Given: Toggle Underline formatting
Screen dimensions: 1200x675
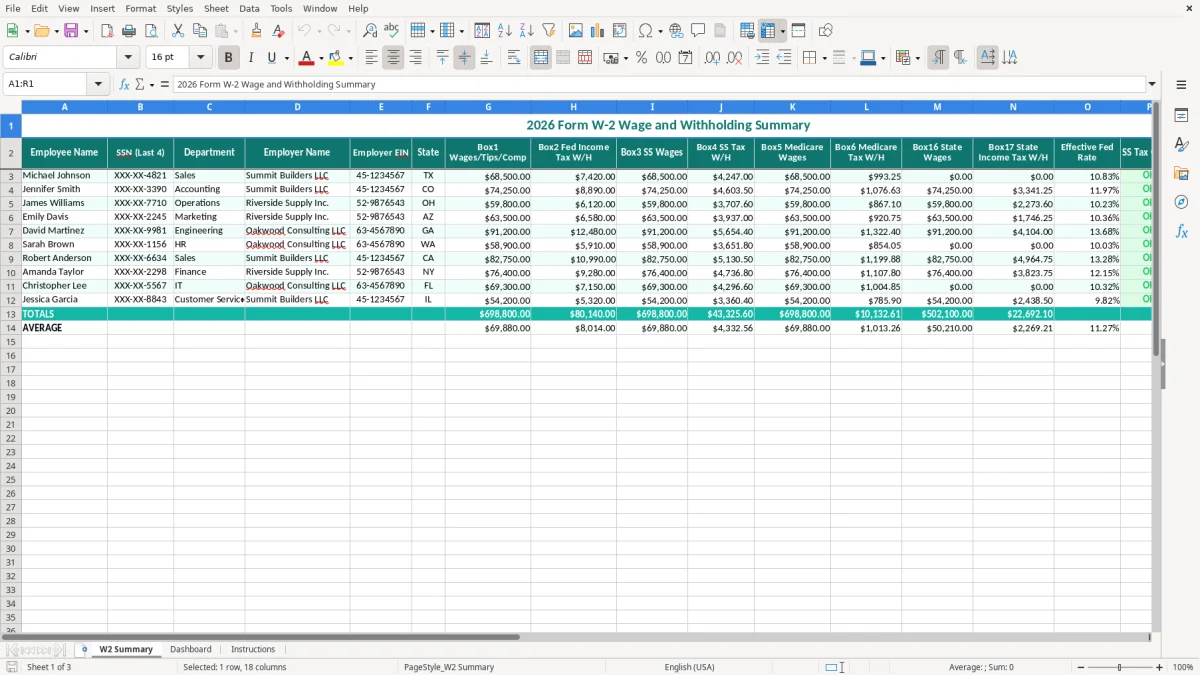Looking at the screenshot, I should coord(271,58).
